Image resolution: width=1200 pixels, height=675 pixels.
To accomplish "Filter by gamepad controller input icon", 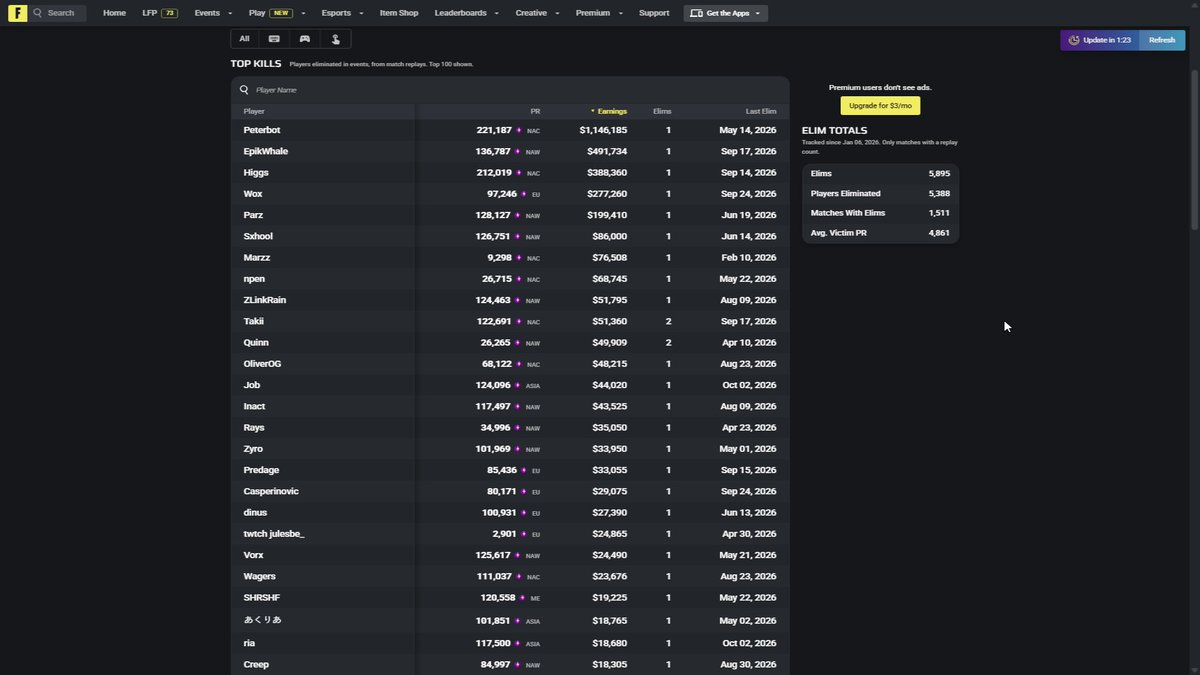I will click(305, 39).
